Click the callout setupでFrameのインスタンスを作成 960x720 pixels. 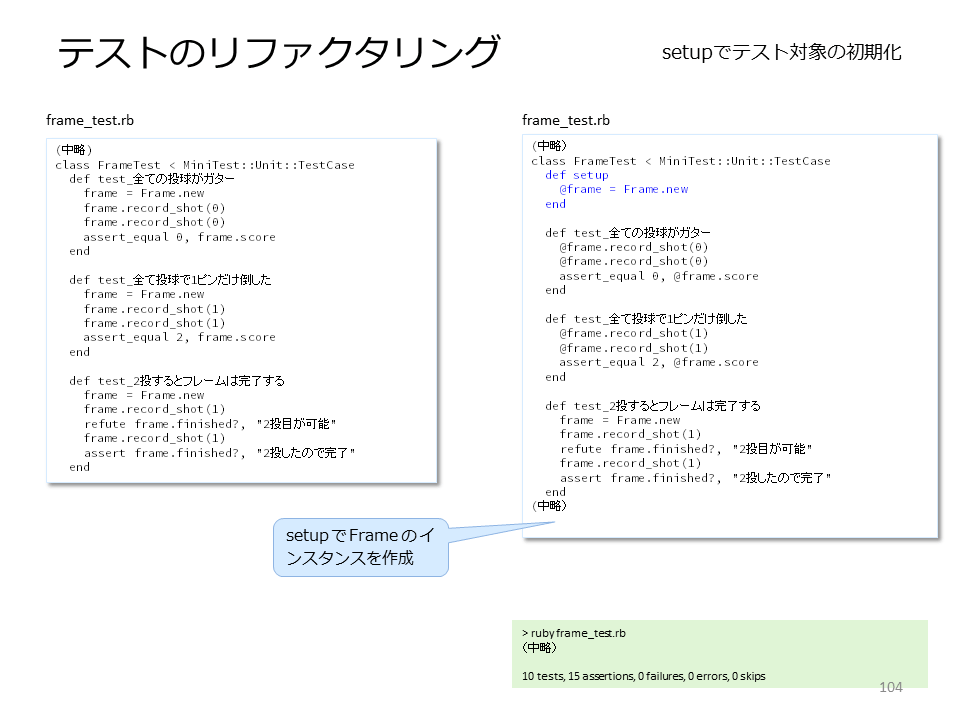click(361, 547)
